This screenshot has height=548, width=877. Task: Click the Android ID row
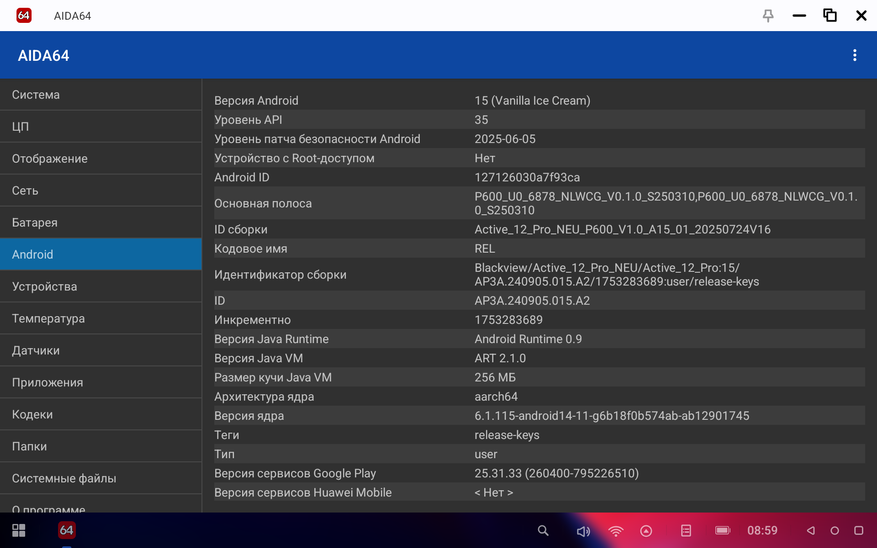(x=538, y=177)
